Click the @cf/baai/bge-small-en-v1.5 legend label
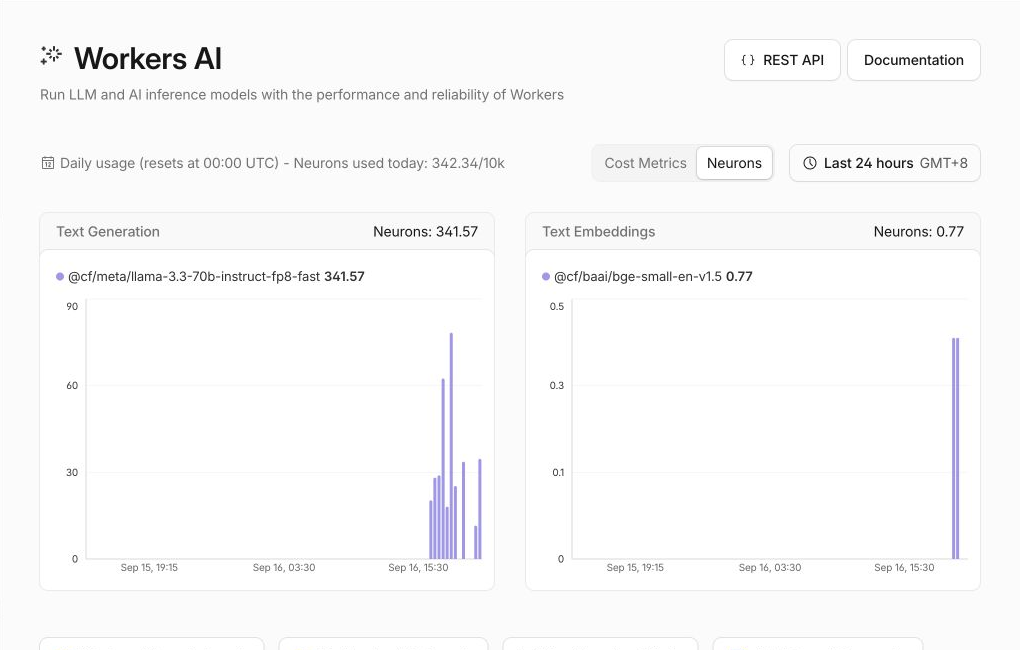 point(638,277)
